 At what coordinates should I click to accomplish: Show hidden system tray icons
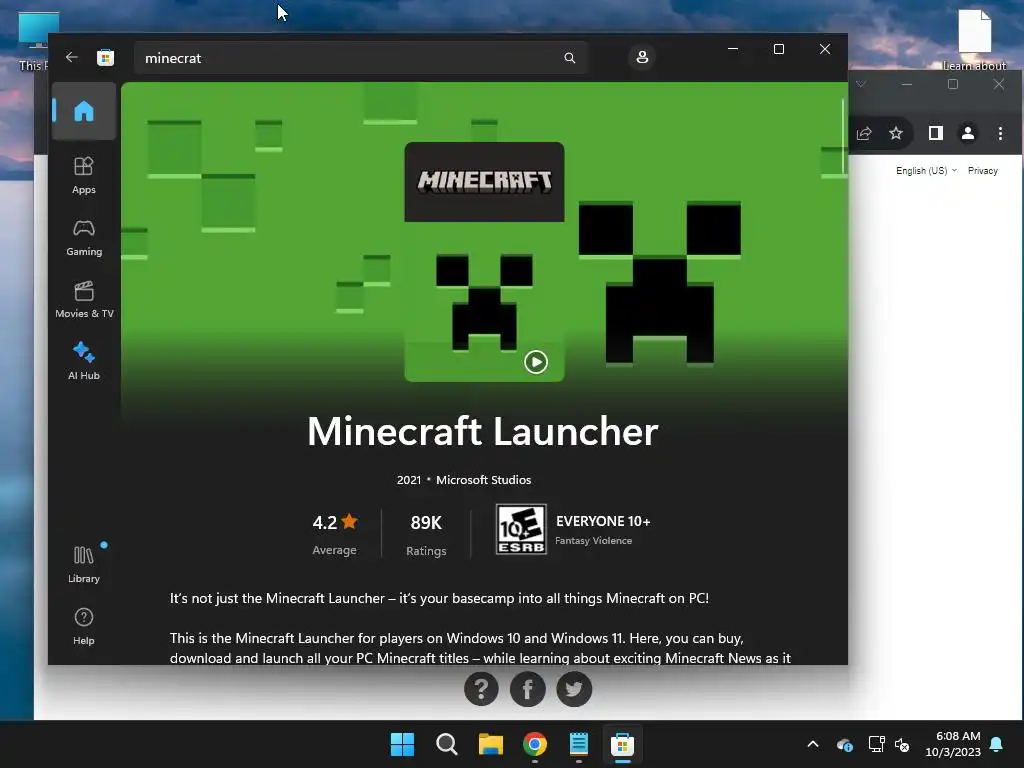tap(813, 744)
